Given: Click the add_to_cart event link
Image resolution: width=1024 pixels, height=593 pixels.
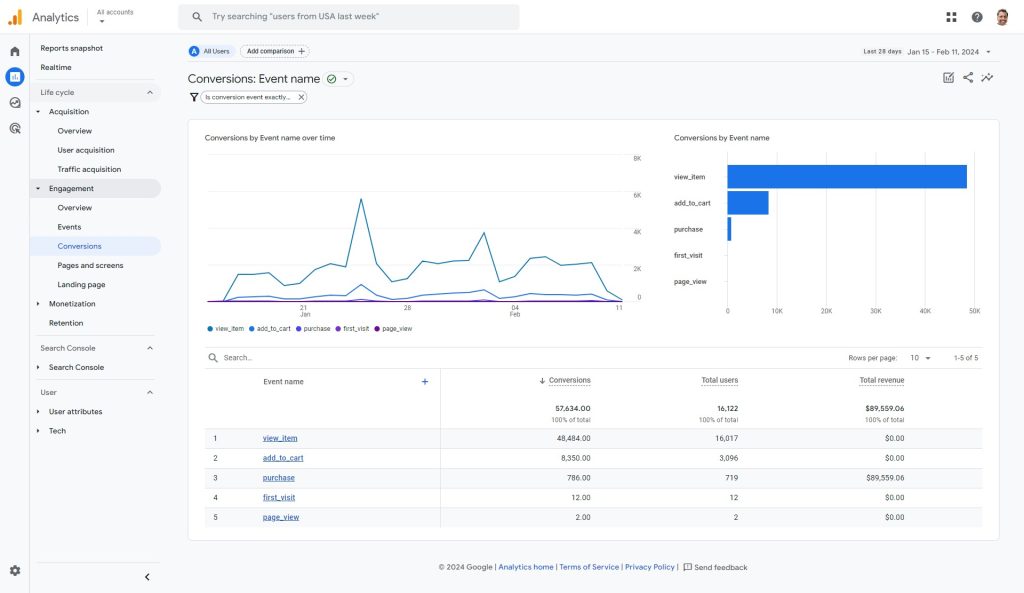Looking at the screenshot, I should click(x=283, y=458).
